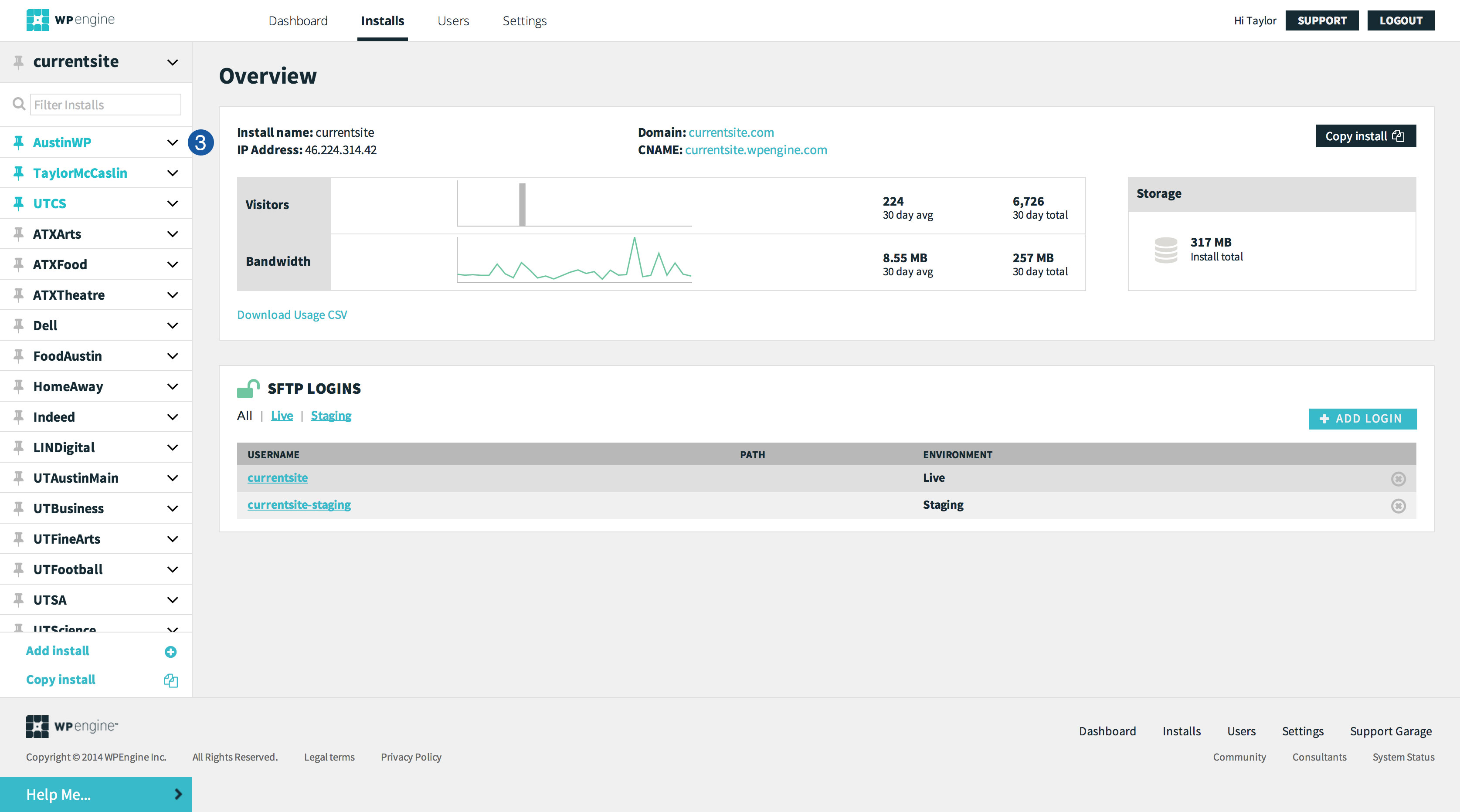This screenshot has height=812, width=1460.
Task: Expand the TaylorMcCaslin install chevron
Action: 173,173
